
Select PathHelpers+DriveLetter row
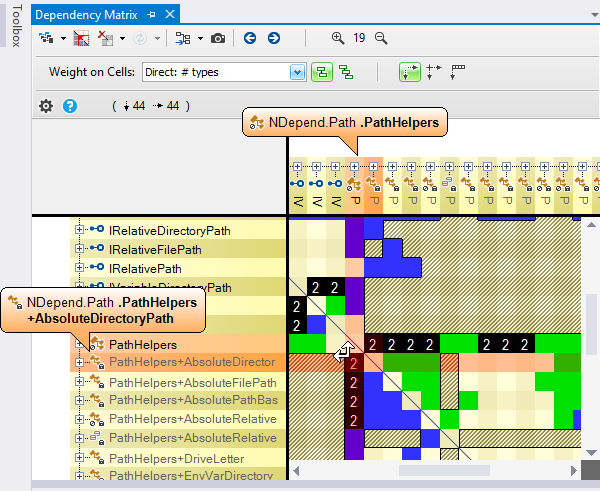pos(178,458)
